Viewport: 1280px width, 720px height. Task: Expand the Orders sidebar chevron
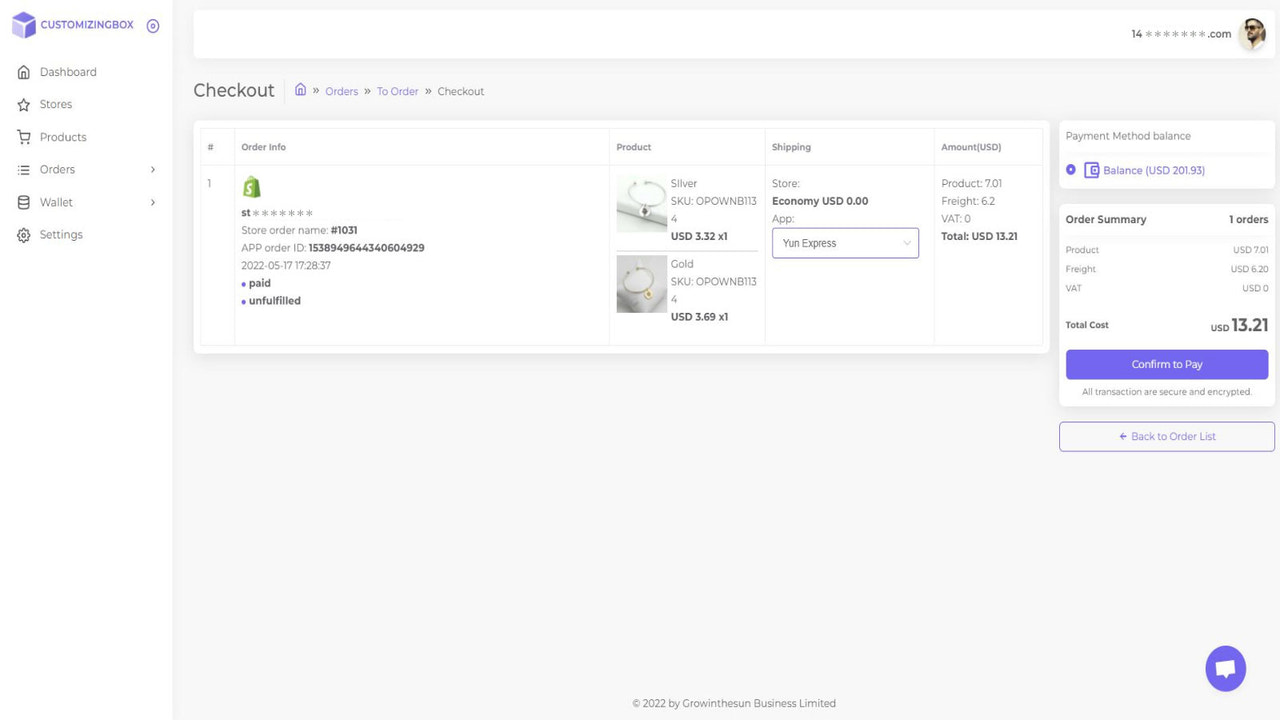click(x=152, y=169)
